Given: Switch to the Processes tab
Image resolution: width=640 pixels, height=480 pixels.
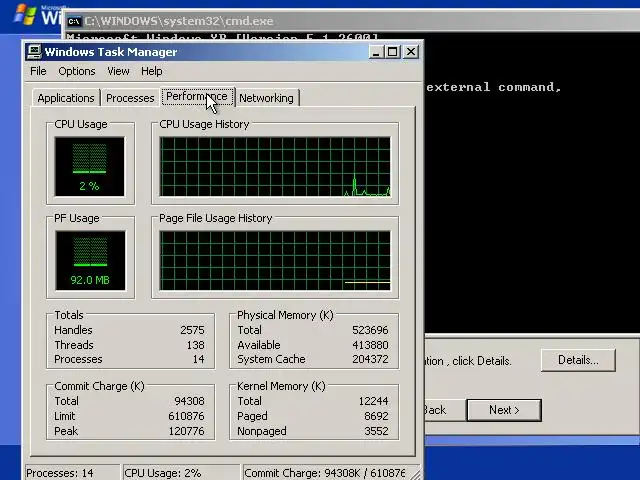Looking at the screenshot, I should [x=130, y=98].
